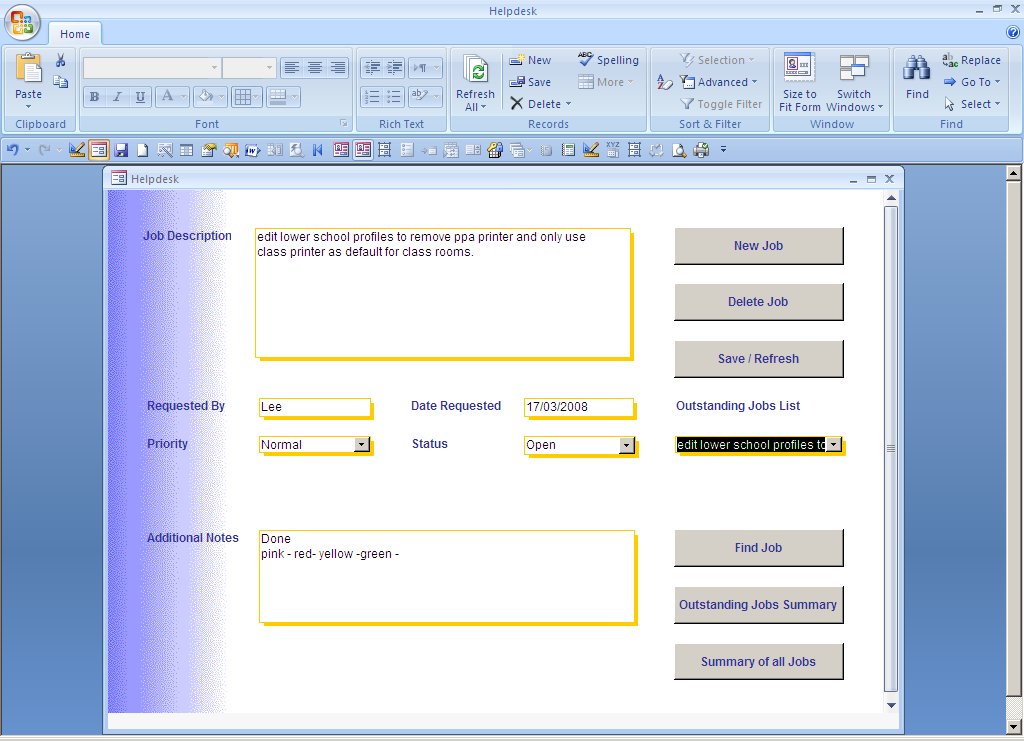Click the Paste clipboard icon
Viewport: 1024px width, 741px height.
tap(28, 69)
